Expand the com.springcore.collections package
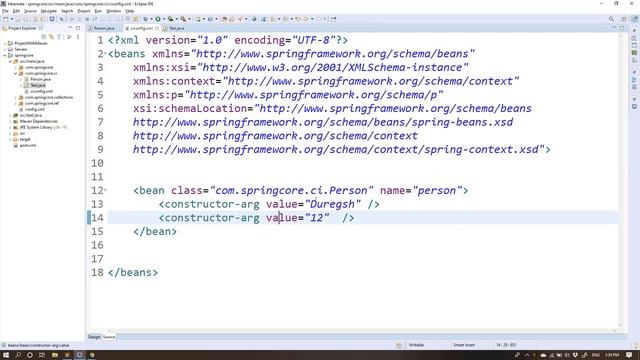 pyautogui.click(x=16, y=98)
